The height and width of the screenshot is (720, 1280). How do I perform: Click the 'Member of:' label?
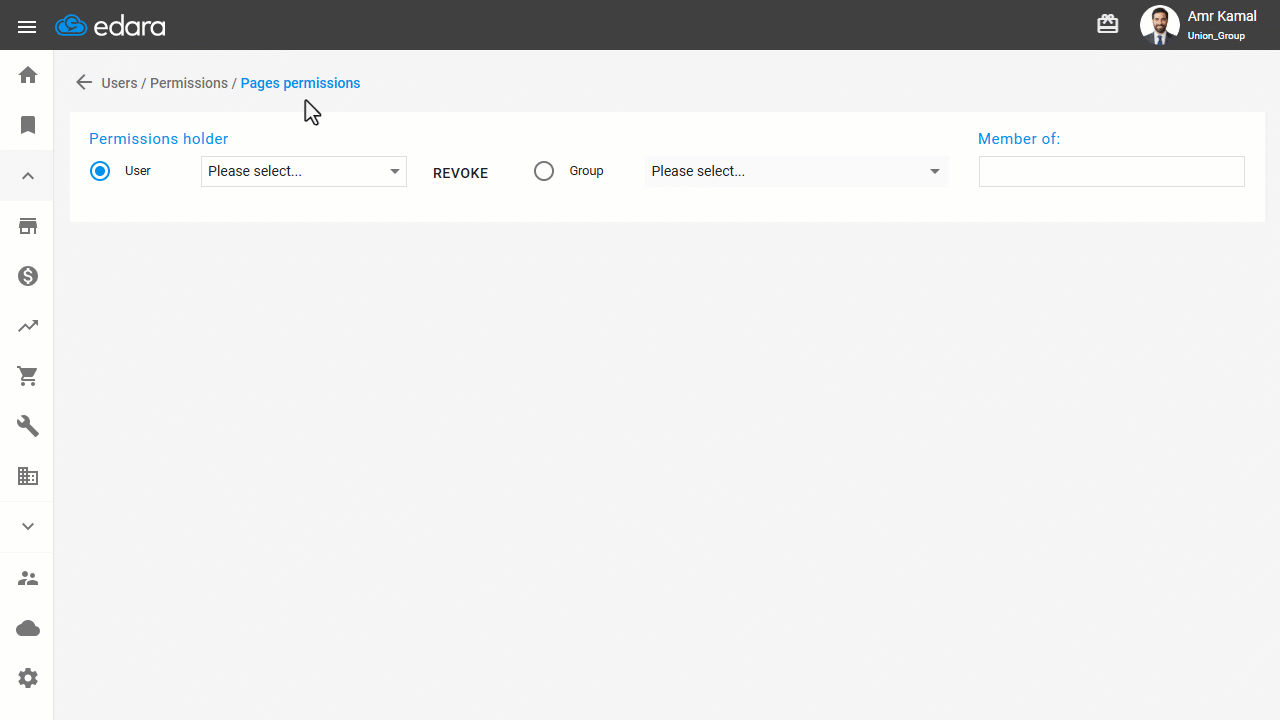(x=1019, y=139)
